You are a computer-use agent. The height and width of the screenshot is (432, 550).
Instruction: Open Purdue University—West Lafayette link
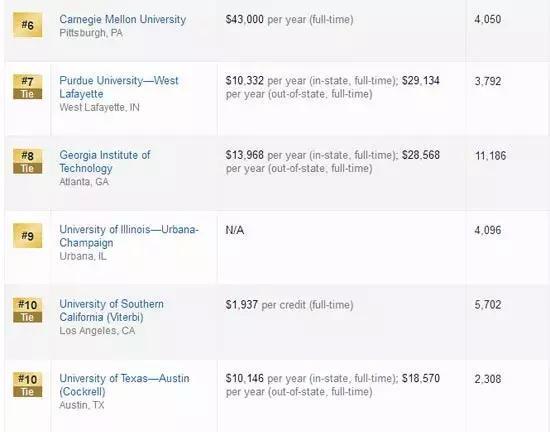point(119,87)
